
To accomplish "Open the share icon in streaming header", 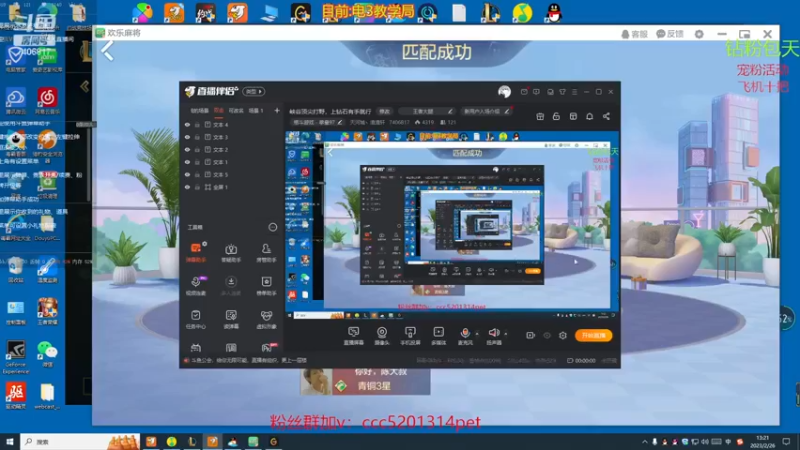I will click(606, 116).
